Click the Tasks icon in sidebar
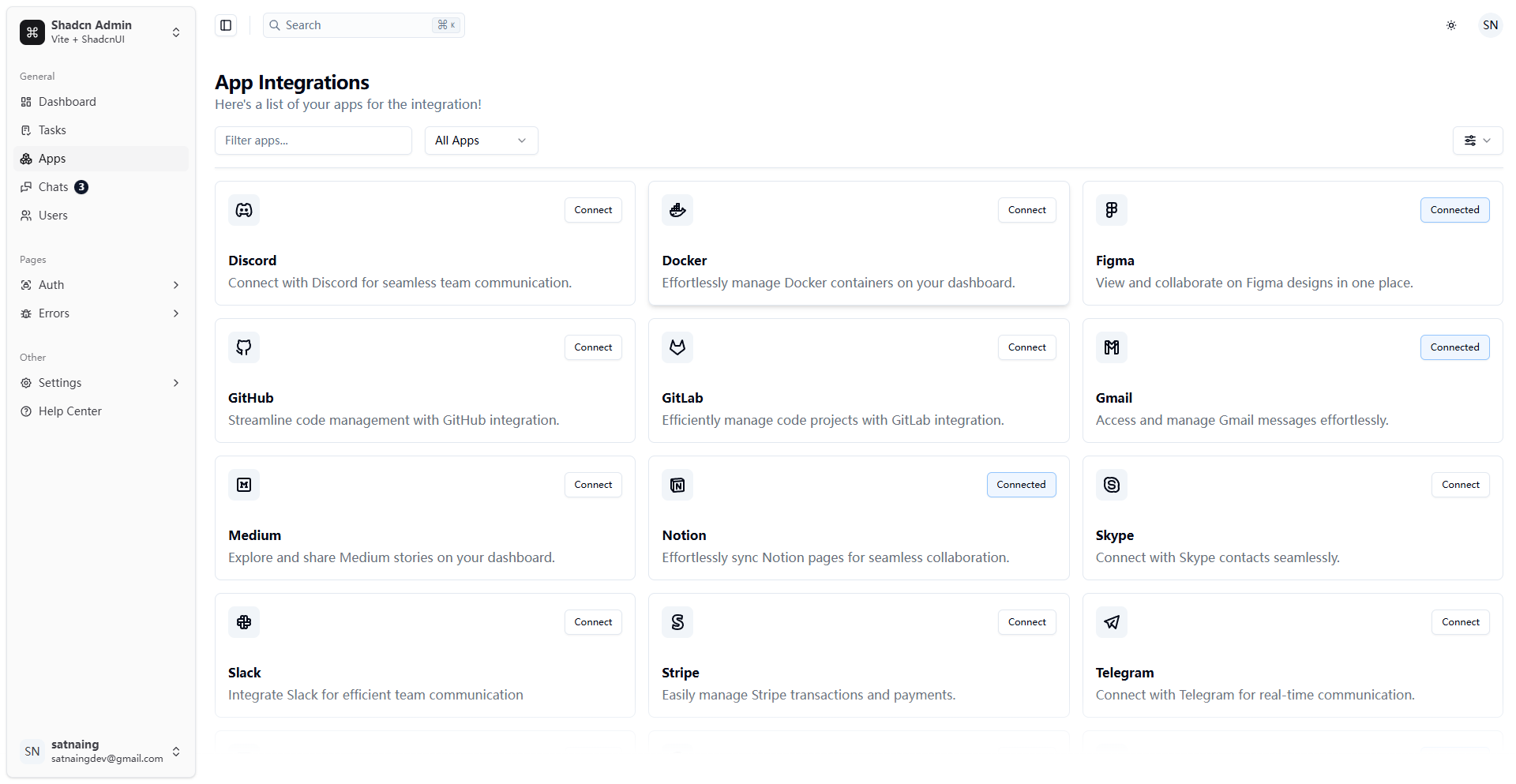 pyautogui.click(x=26, y=130)
